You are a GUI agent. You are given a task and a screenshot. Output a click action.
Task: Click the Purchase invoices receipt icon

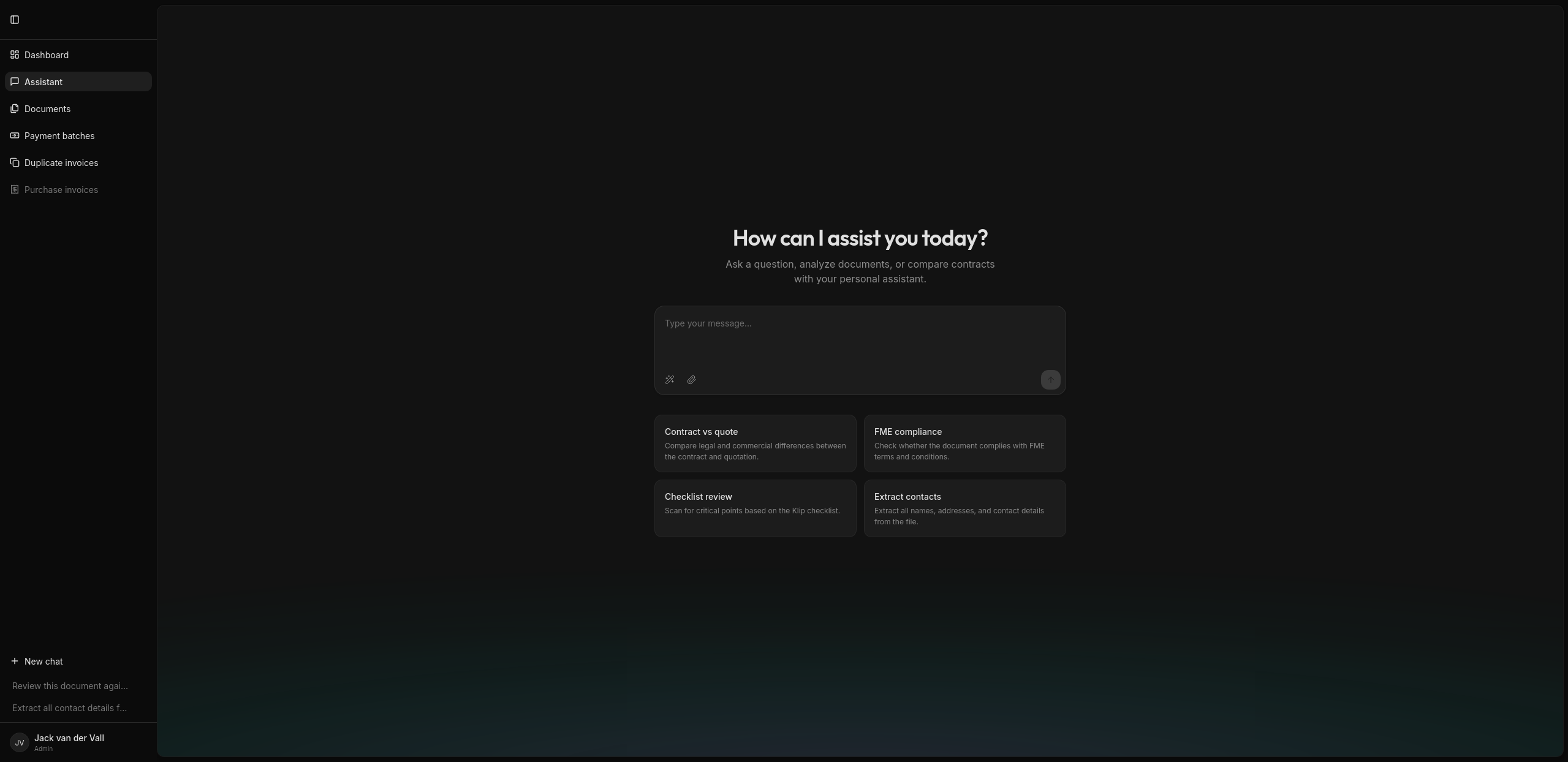pos(15,189)
